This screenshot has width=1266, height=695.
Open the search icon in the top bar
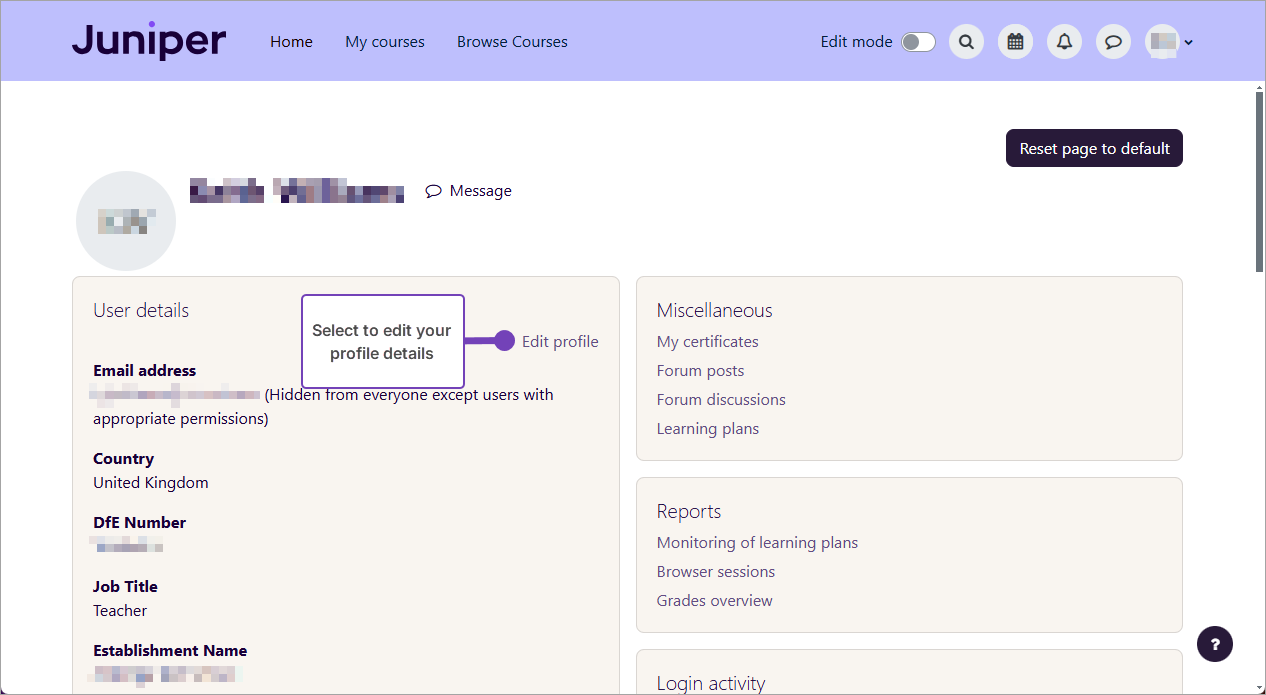(x=966, y=41)
